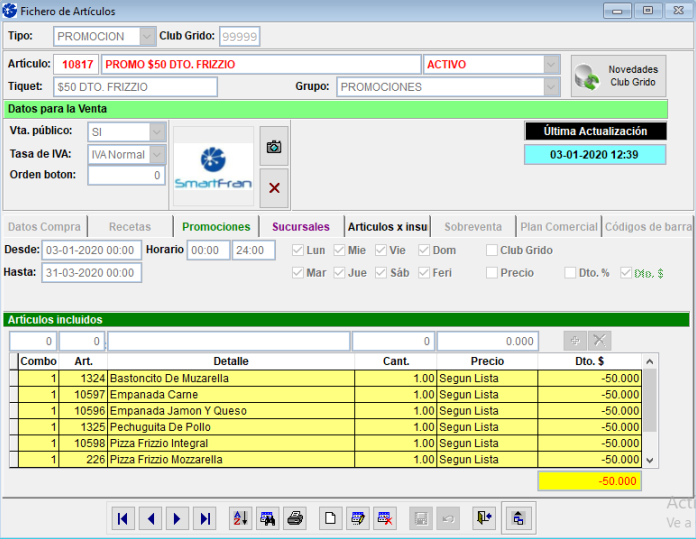696x539 pixels.
Task: Go to the next record
Action: coord(178,518)
